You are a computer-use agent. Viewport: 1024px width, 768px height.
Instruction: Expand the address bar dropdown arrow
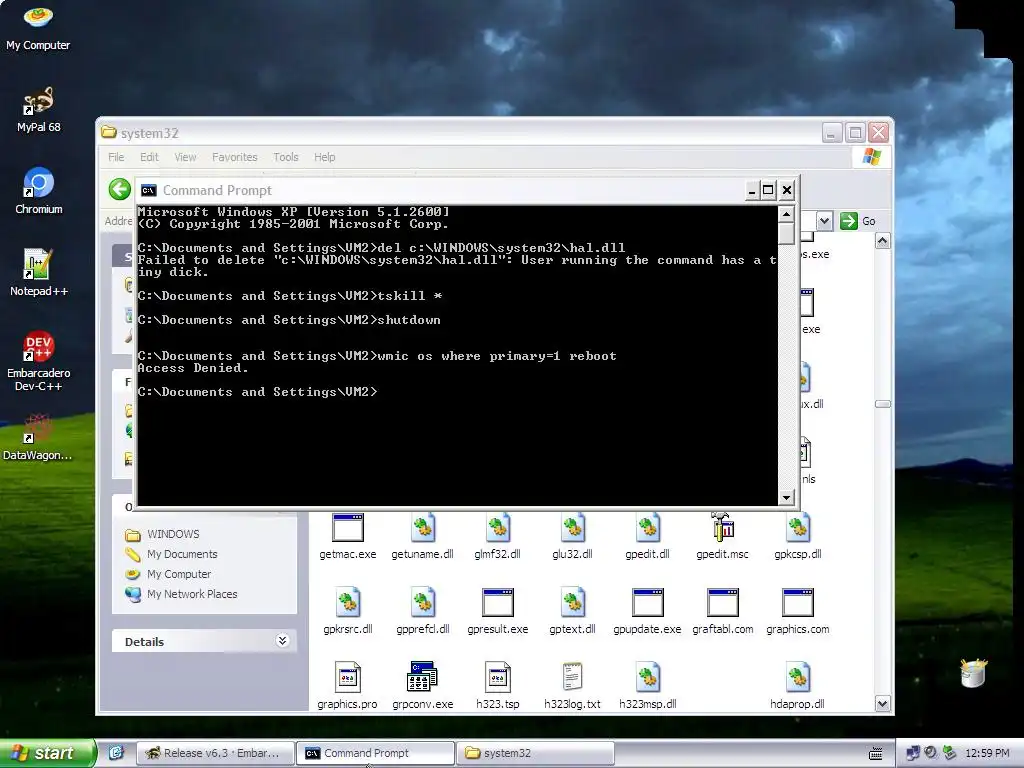824,221
